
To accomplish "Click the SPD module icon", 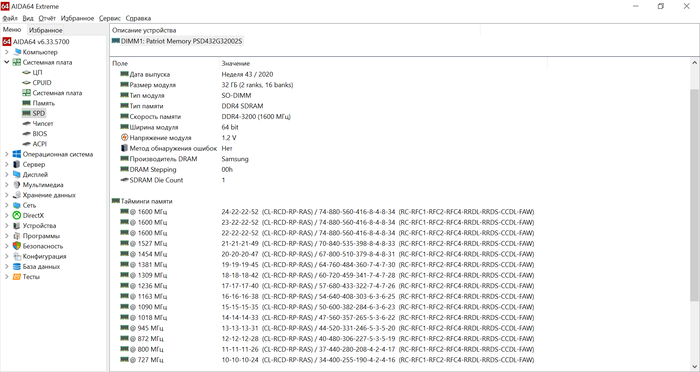I will 26,113.
